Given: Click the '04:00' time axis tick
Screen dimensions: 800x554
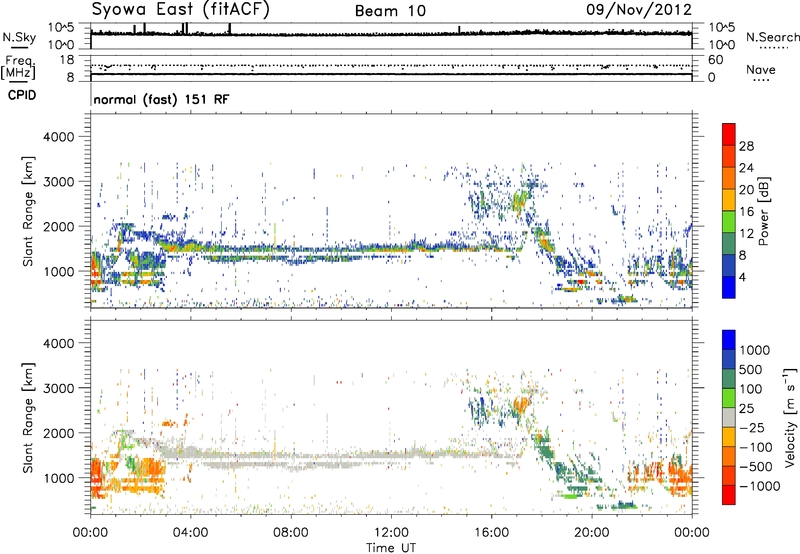Looking at the screenshot, I should pos(190,533).
